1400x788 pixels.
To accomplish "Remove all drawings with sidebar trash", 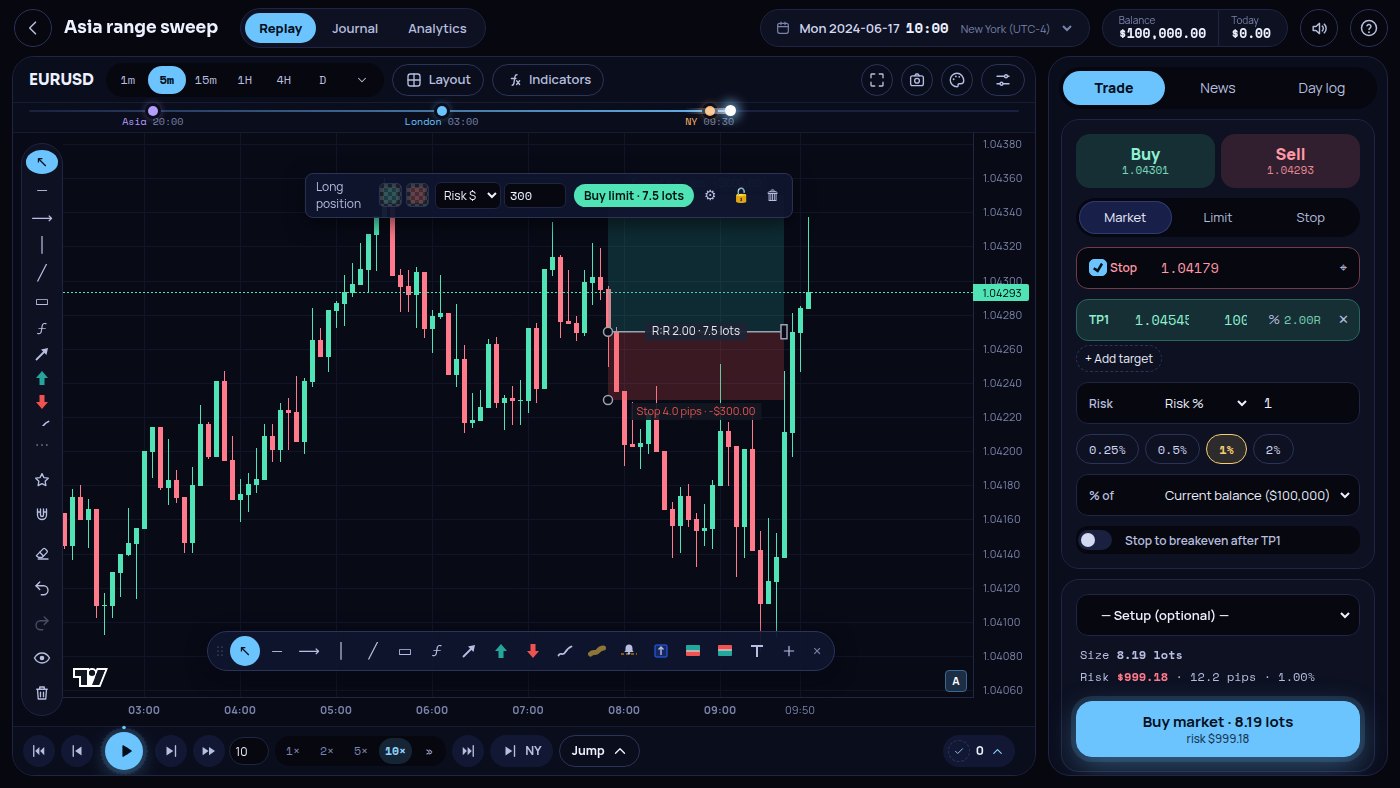I will 42,692.
